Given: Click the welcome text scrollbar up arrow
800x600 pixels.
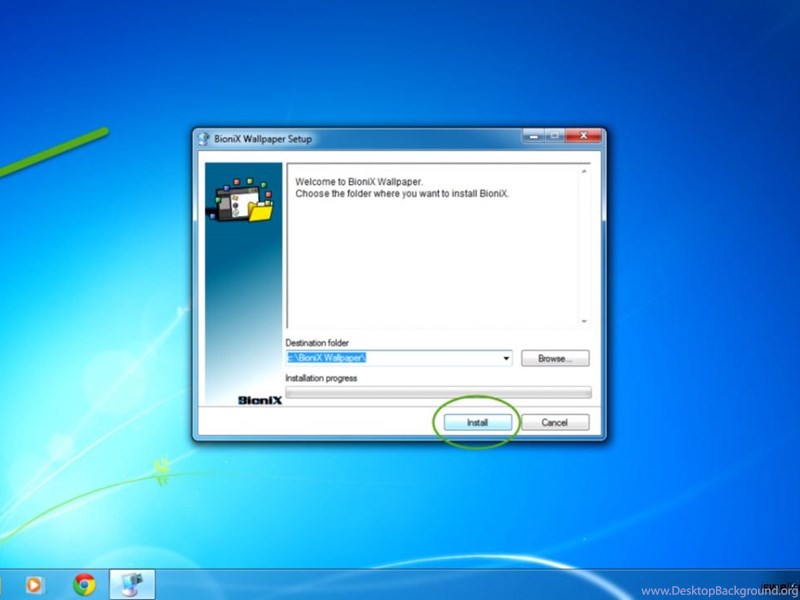Looking at the screenshot, I should 584,171.
